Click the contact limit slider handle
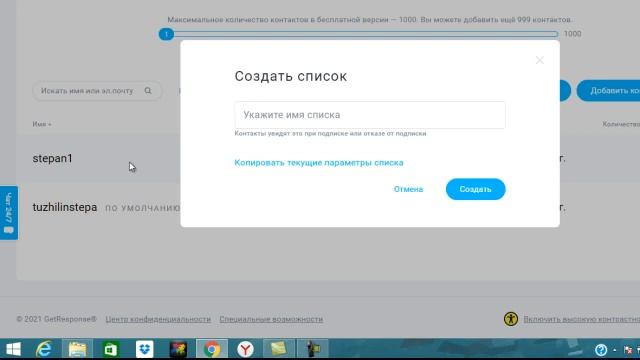The width and height of the screenshot is (640, 360). tap(166, 34)
